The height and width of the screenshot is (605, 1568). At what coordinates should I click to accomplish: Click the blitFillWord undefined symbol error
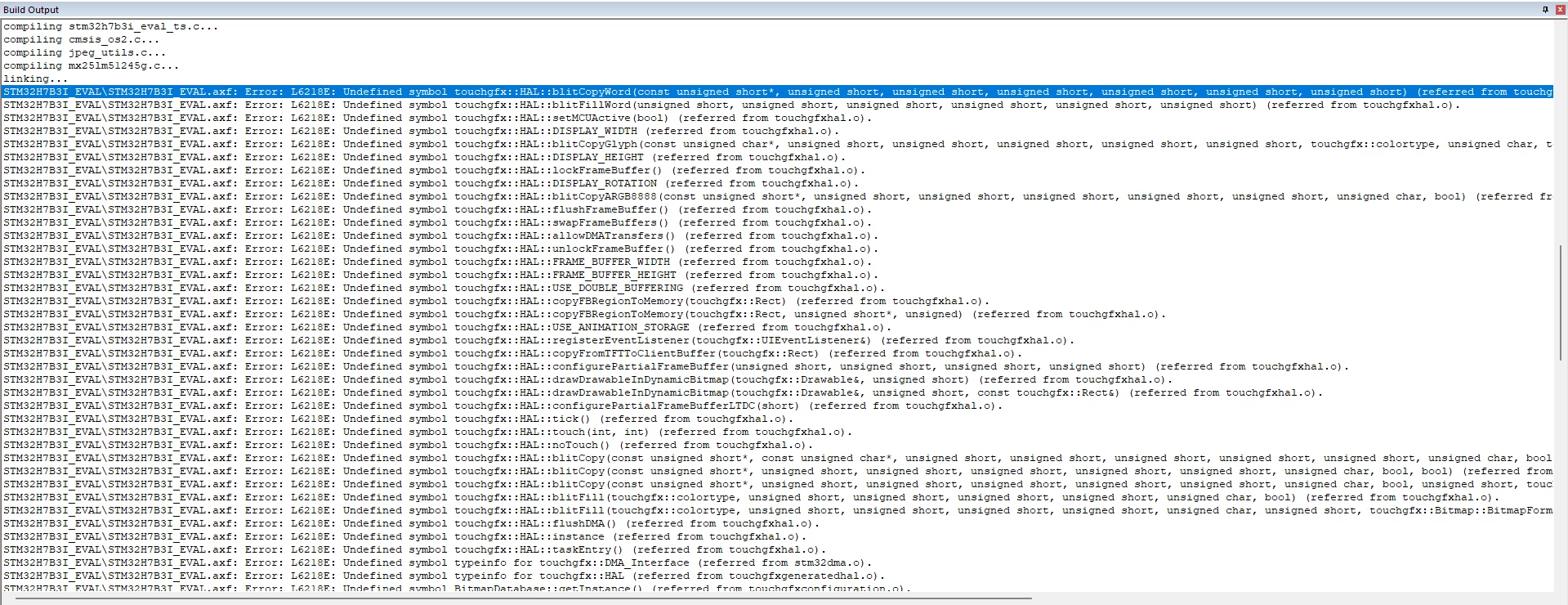click(731, 105)
